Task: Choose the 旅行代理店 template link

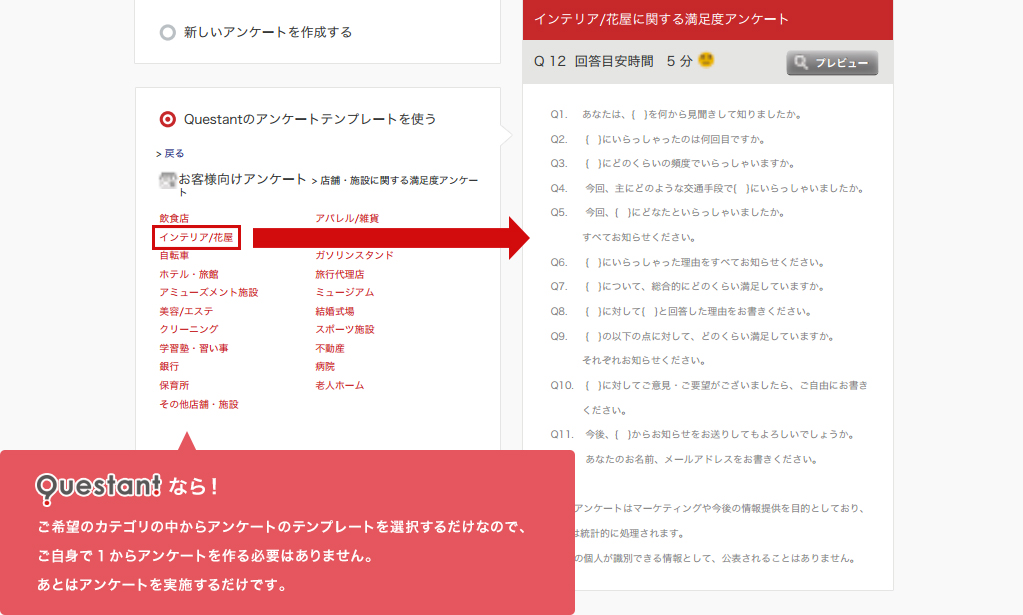Action: tap(340, 275)
